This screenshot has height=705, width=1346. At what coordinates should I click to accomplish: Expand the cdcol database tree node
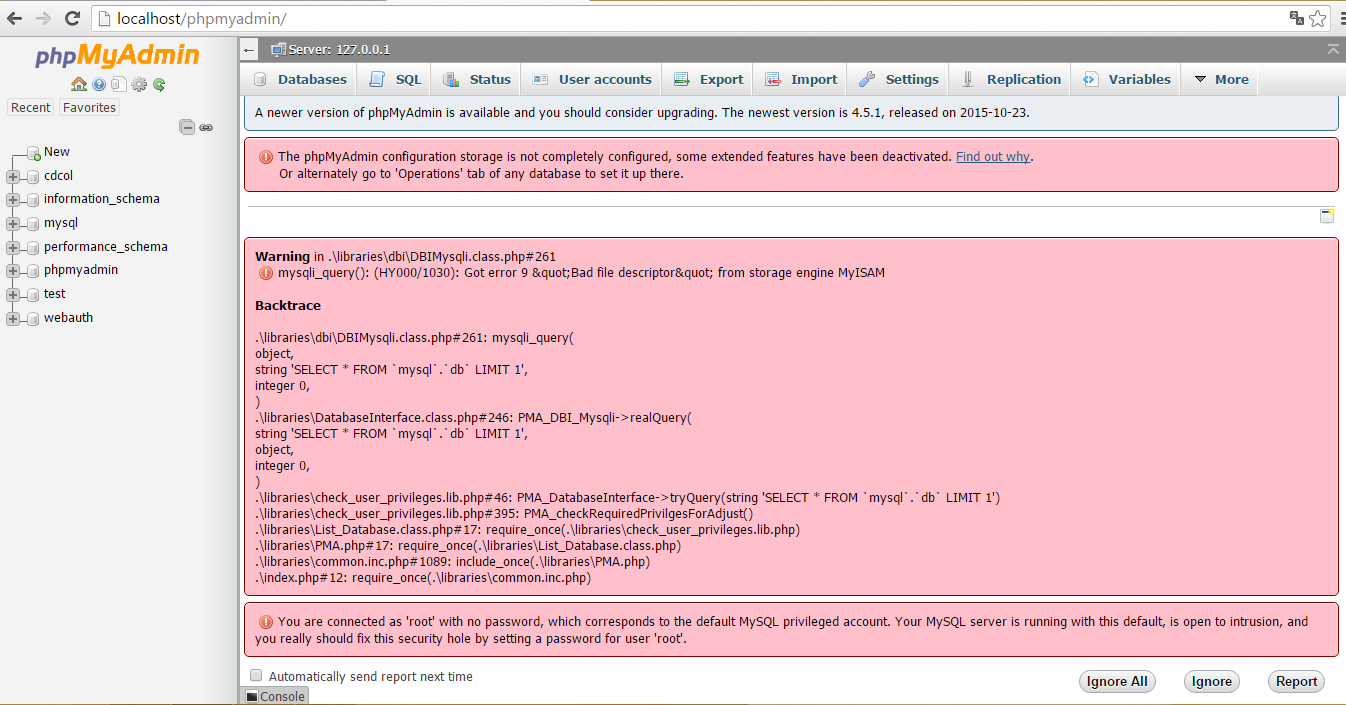(13, 177)
